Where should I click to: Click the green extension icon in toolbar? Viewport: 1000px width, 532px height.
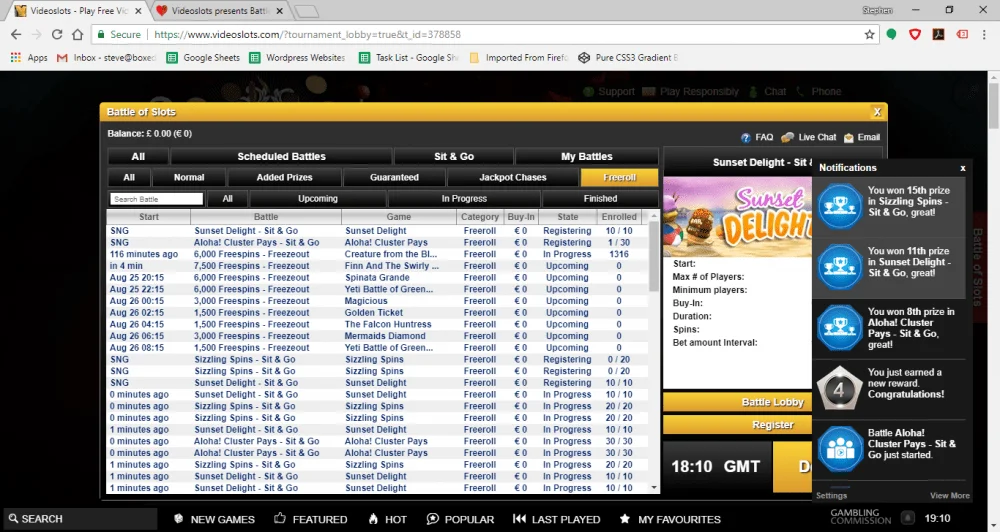(892, 34)
